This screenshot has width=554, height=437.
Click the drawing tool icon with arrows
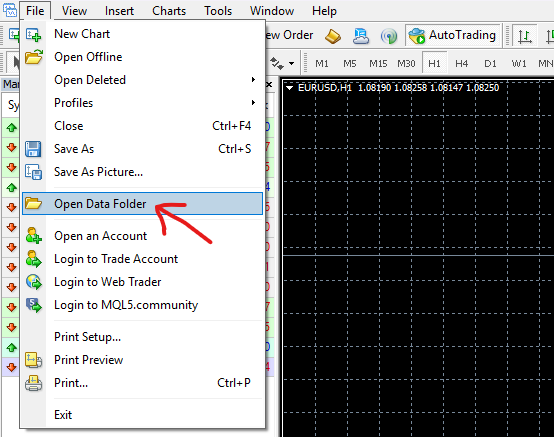pos(277,64)
